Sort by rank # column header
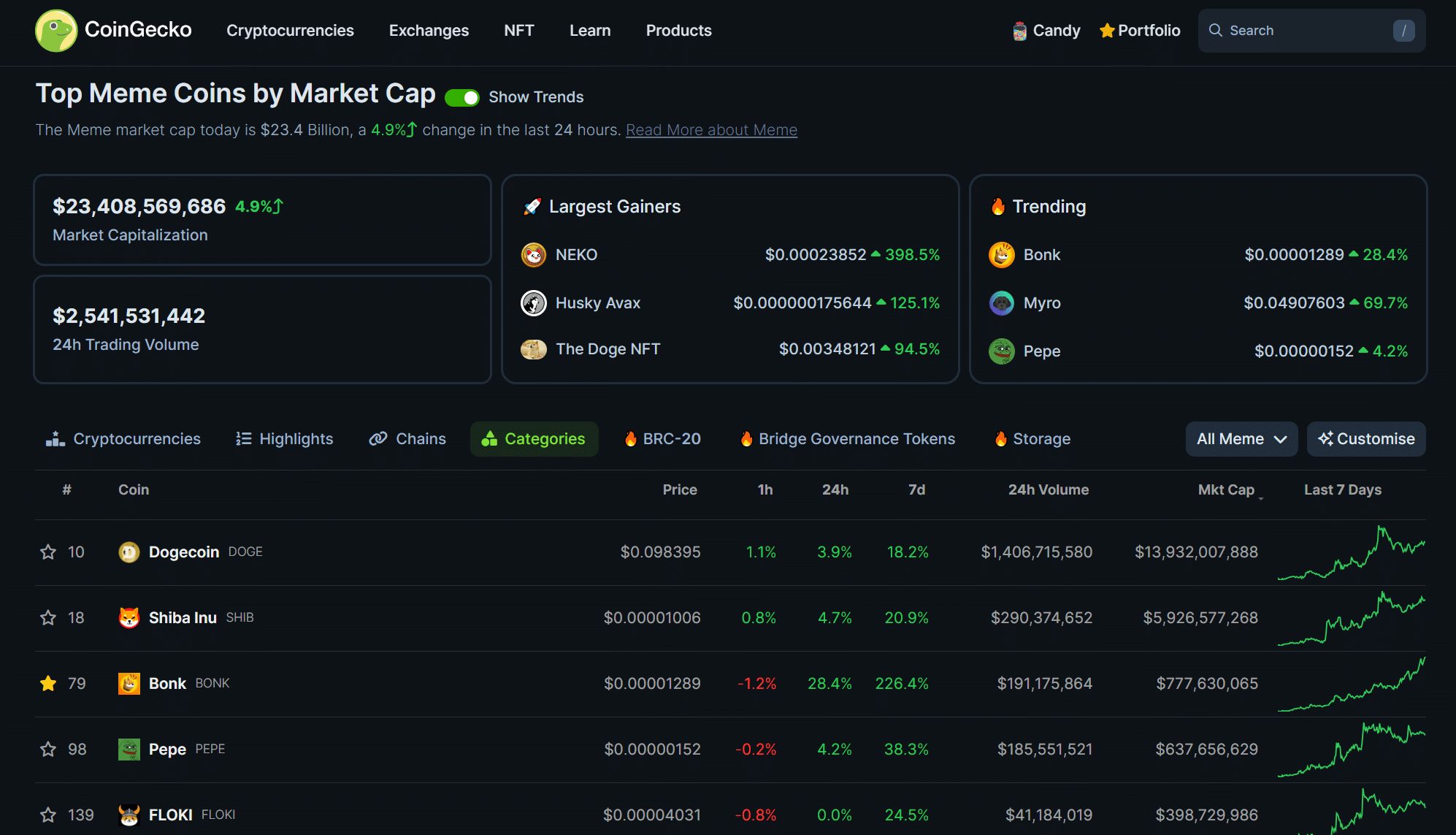1456x835 pixels. point(66,490)
